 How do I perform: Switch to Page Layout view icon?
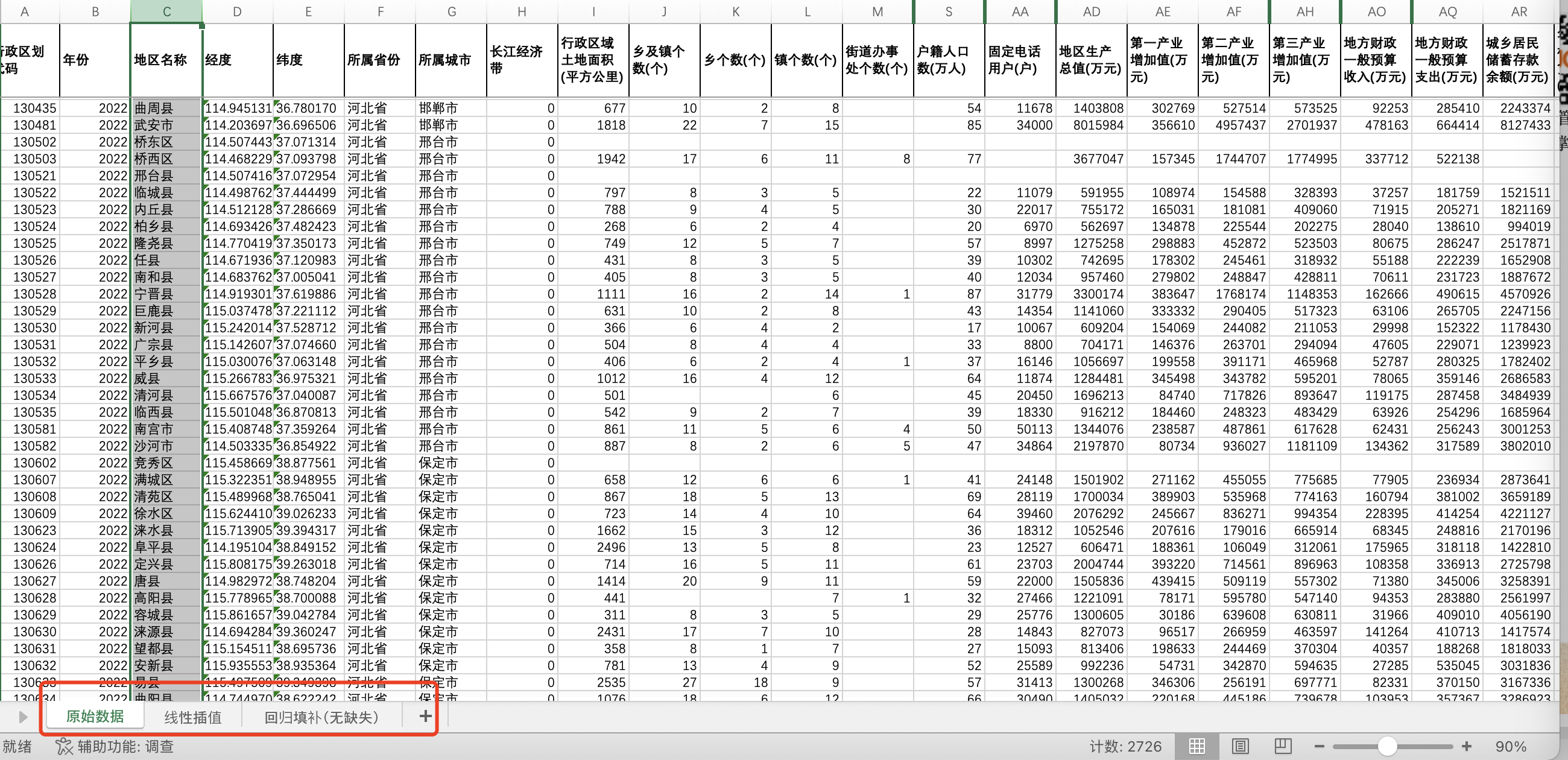(1240, 746)
